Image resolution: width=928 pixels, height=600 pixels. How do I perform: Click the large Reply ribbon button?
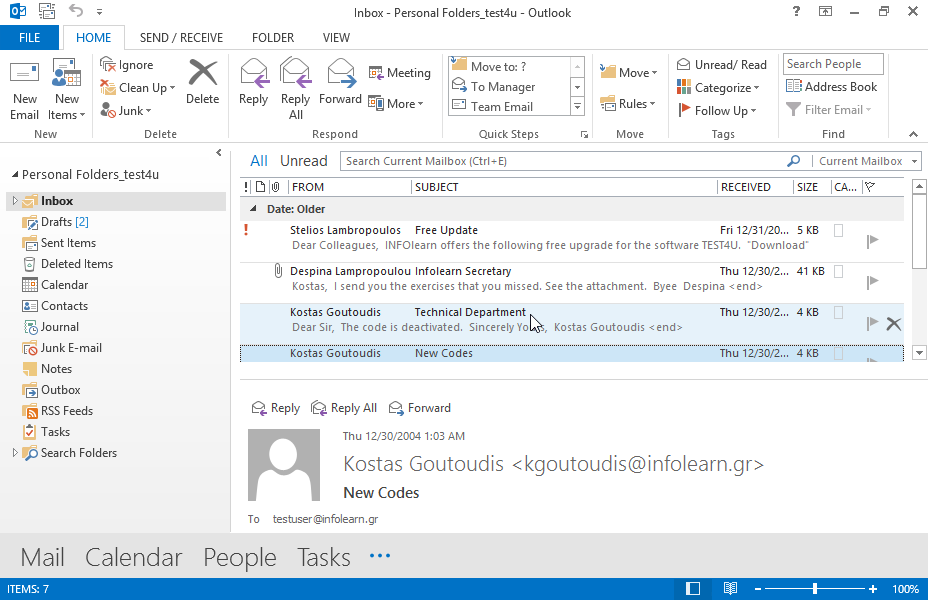(253, 83)
